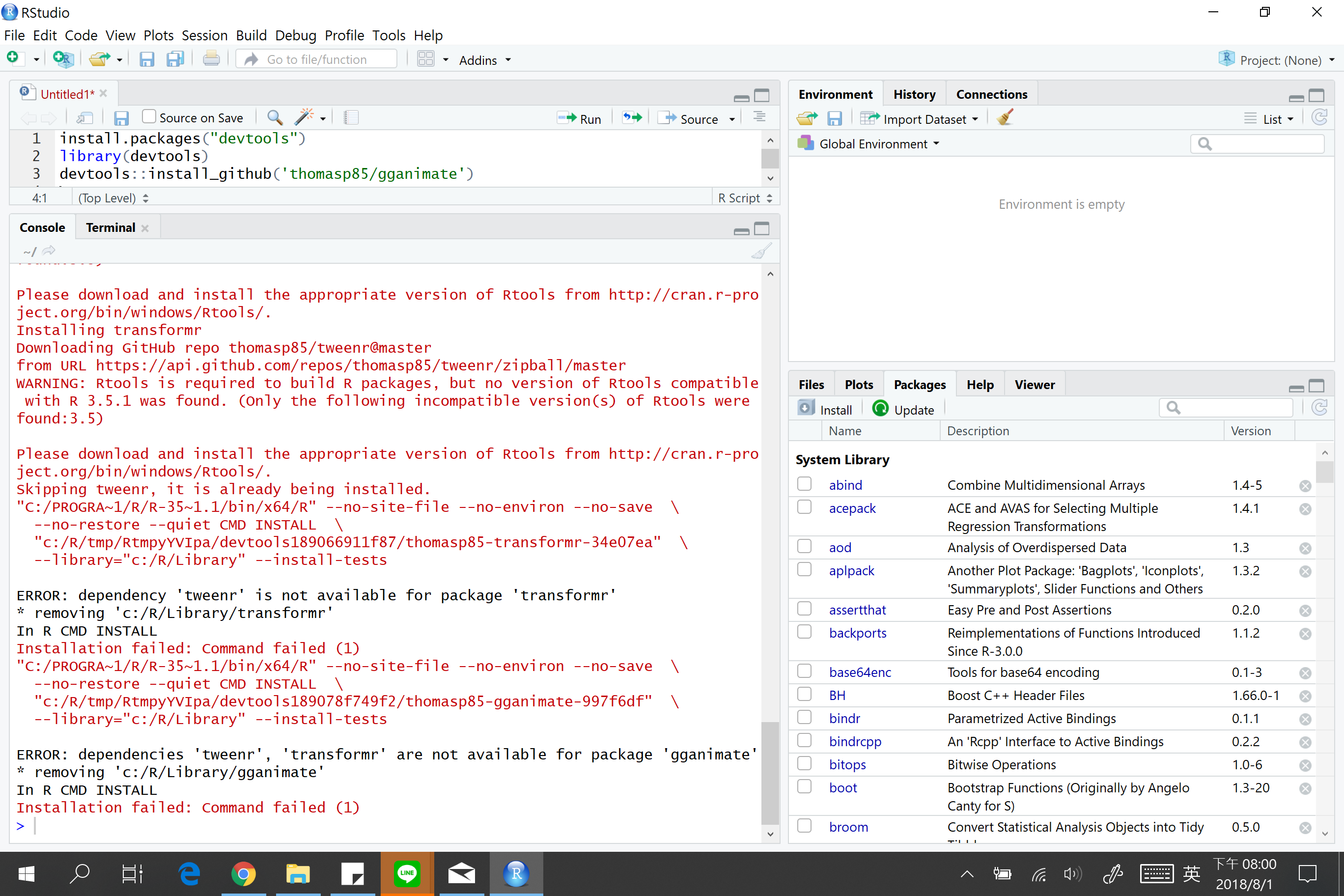This screenshot has width=1344, height=896.
Task: Refresh the installed packages list
Action: 1320,407
